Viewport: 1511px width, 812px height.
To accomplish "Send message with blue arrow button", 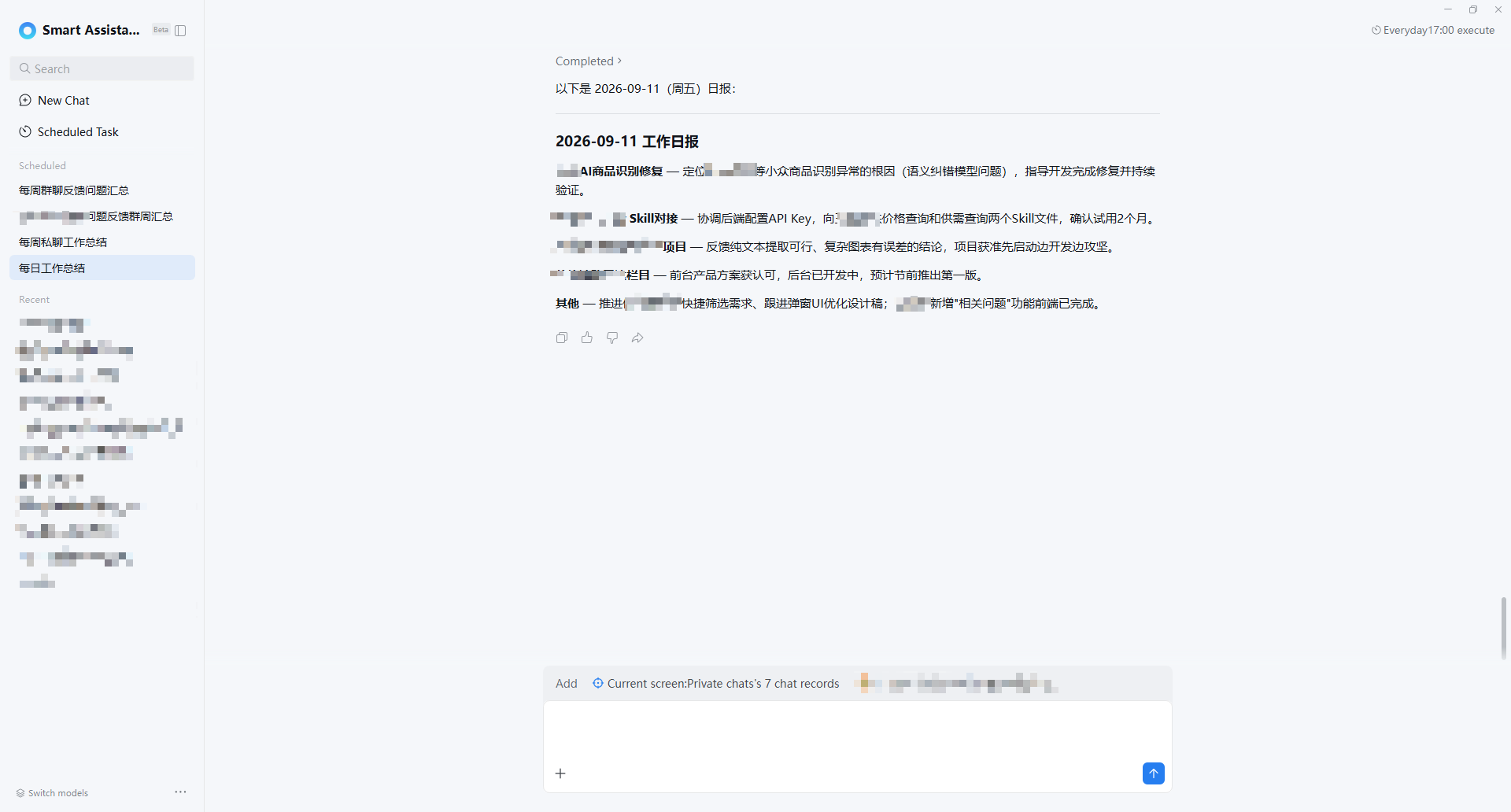I will pos(1154,773).
